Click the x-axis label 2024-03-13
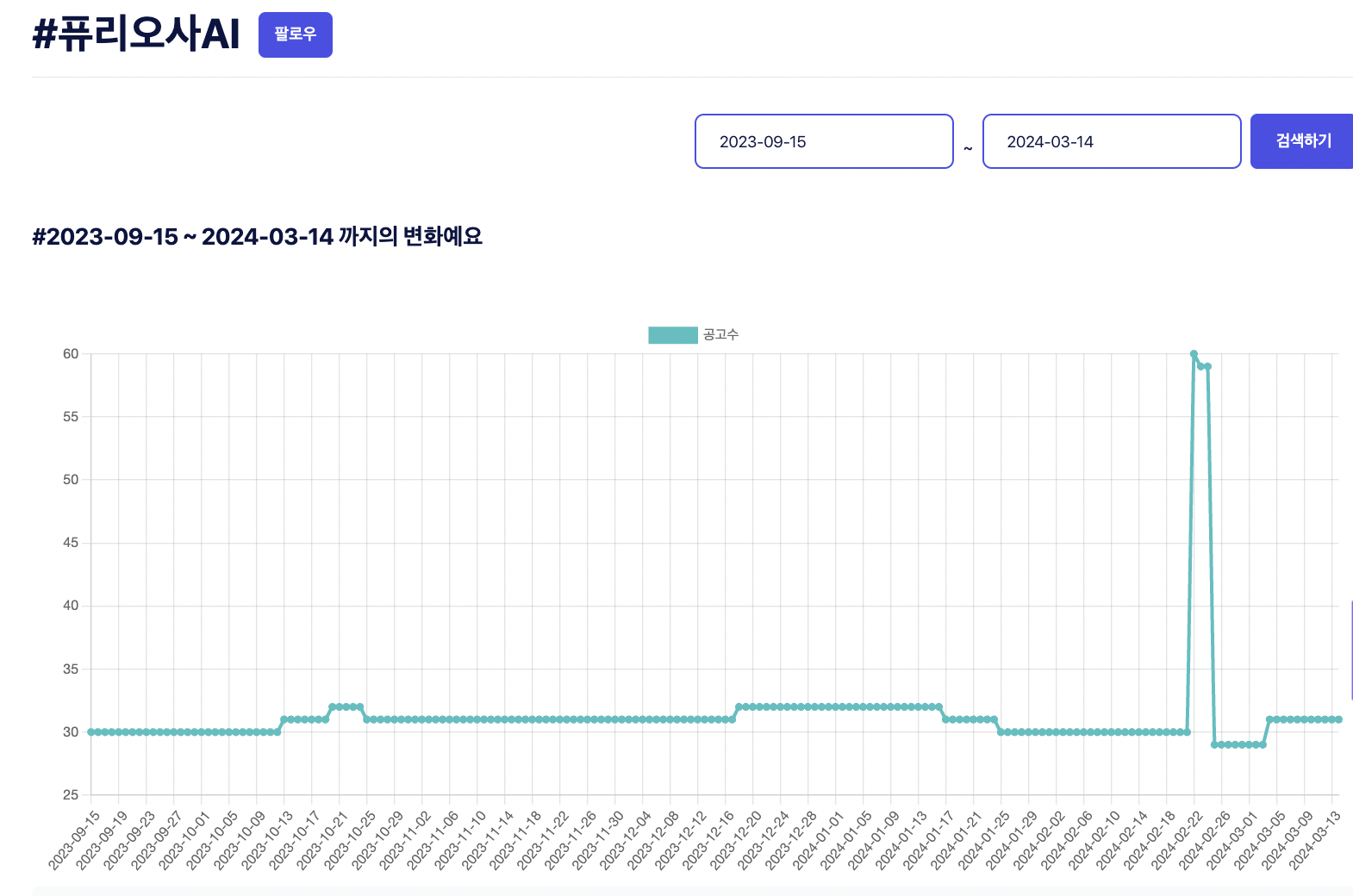 point(1315,840)
